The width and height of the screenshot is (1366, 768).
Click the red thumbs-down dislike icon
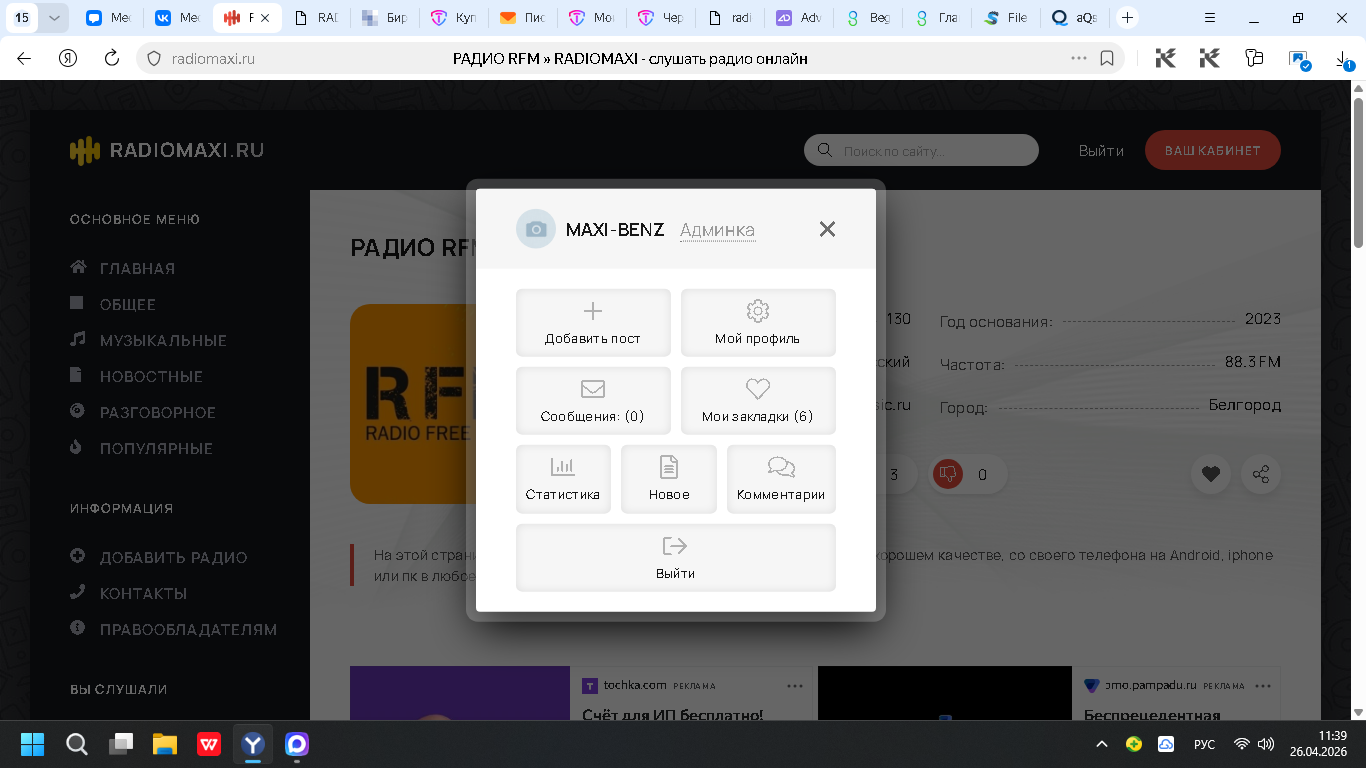tap(947, 475)
